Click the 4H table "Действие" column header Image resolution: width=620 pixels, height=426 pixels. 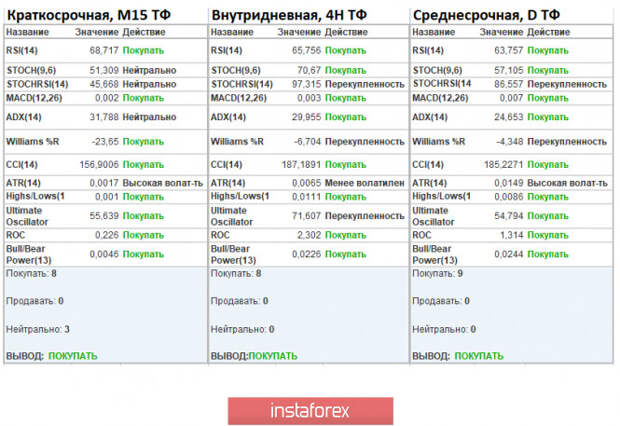[x=346, y=32]
